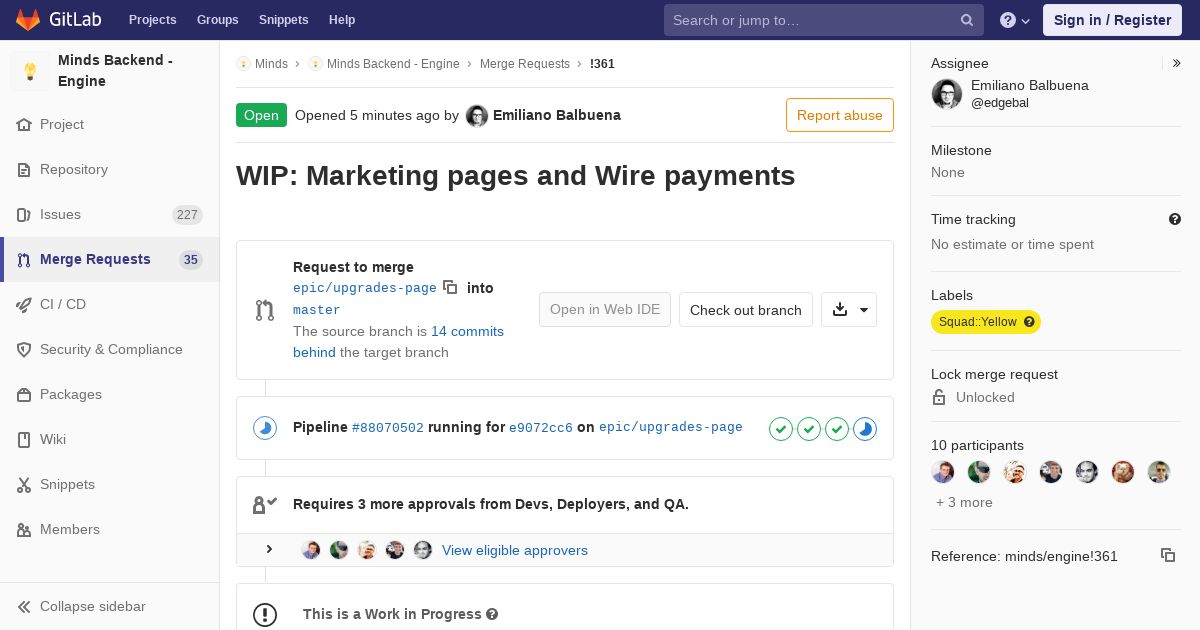Open the download dropdown button
Screen dimensions: 1200x630
[849, 310]
